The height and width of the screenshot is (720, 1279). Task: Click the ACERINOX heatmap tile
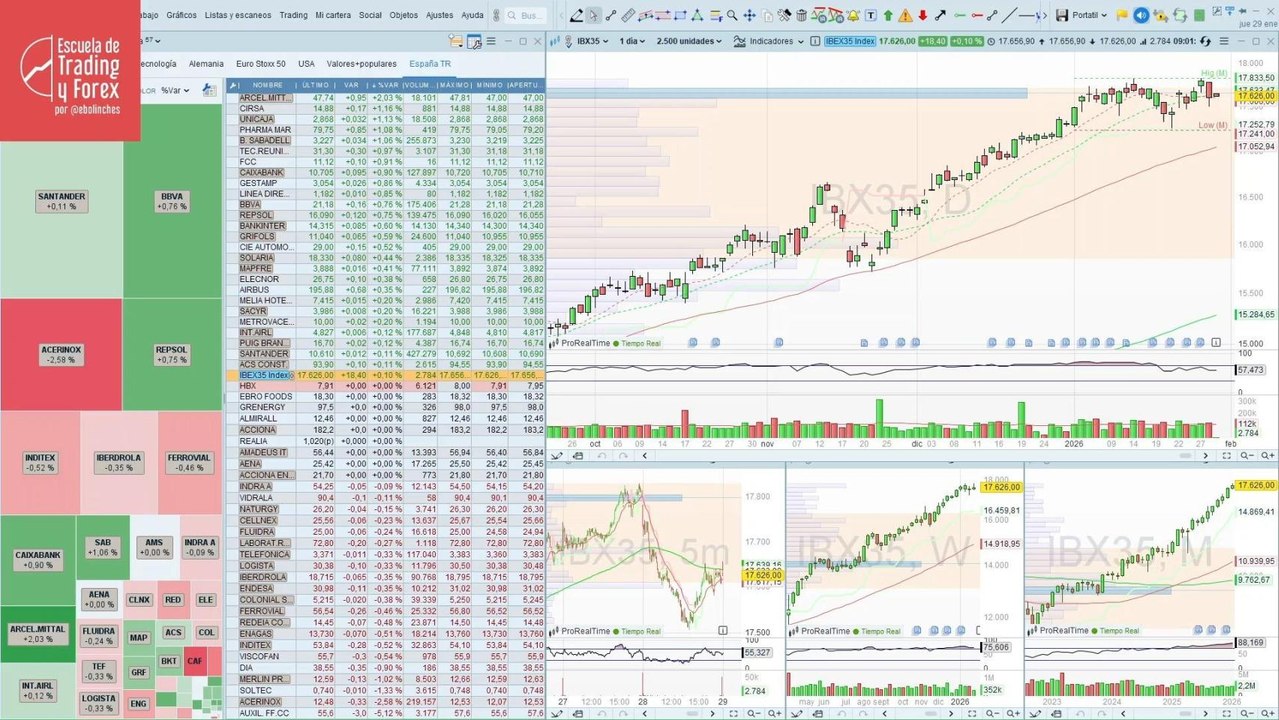[61, 354]
